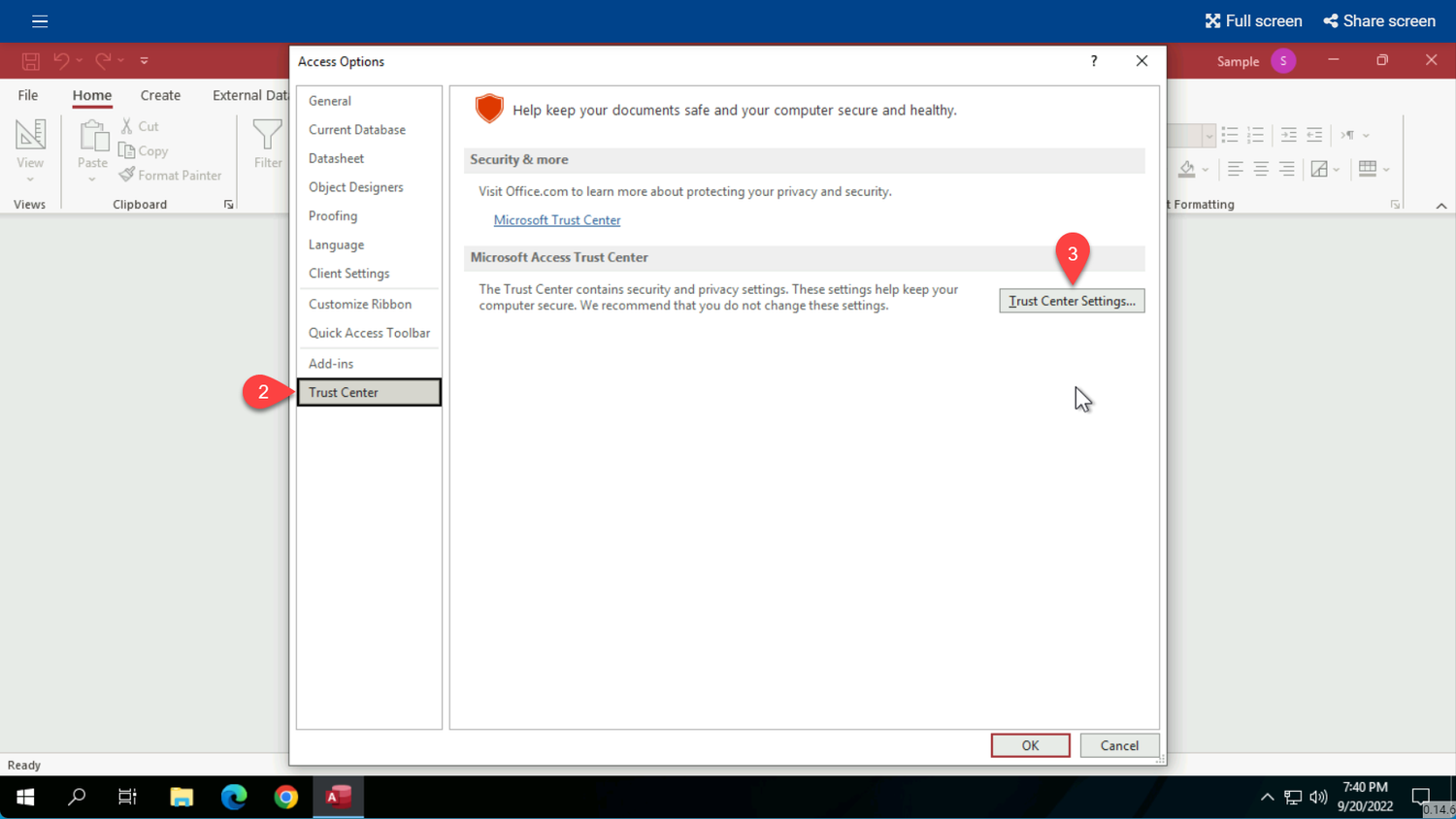The width and height of the screenshot is (1456, 819).
Task: Click the Copy icon
Action: [x=129, y=150]
